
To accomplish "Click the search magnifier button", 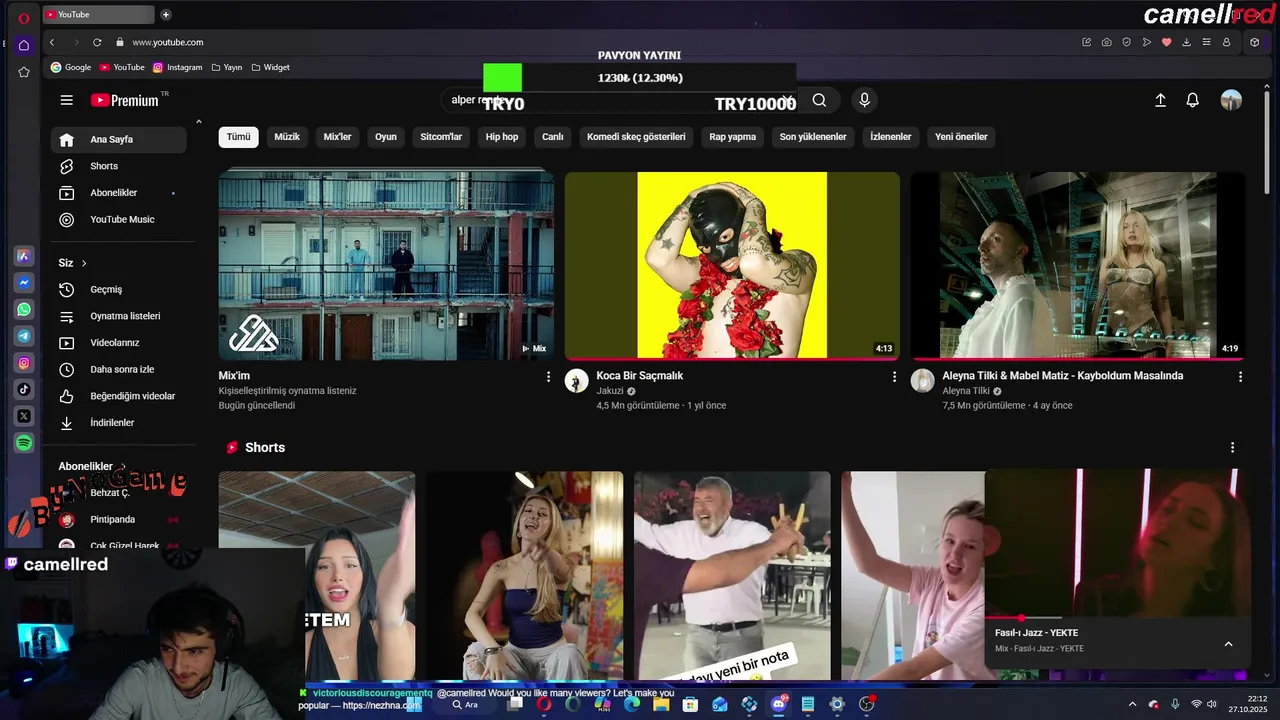I will coord(819,100).
